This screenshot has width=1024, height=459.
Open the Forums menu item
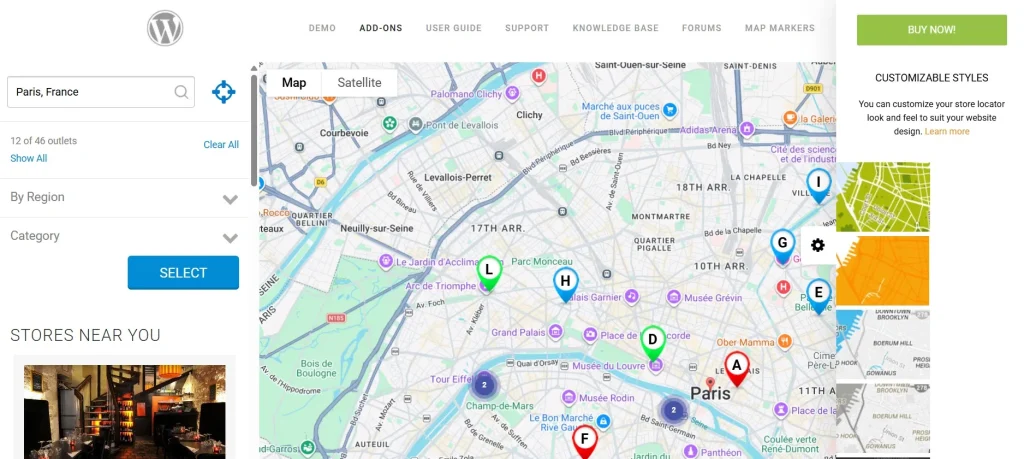click(x=701, y=28)
